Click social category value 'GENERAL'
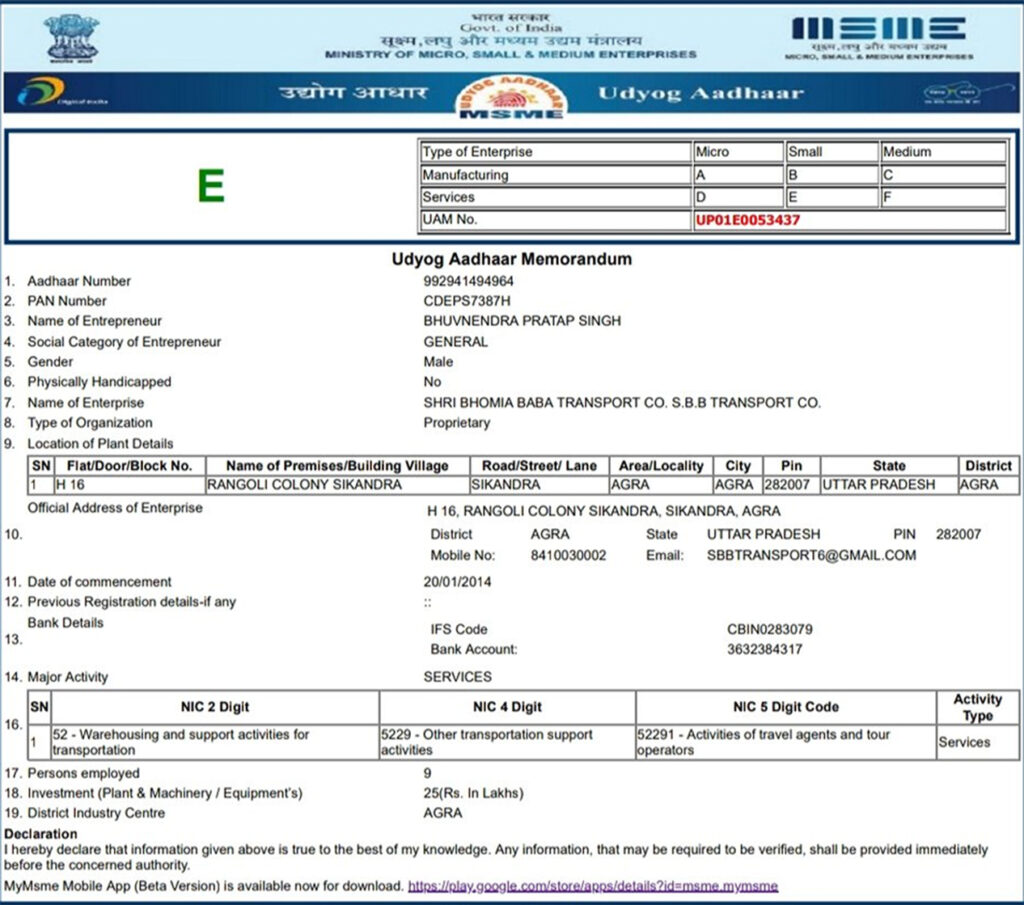The width and height of the screenshot is (1024, 905). click(x=455, y=342)
